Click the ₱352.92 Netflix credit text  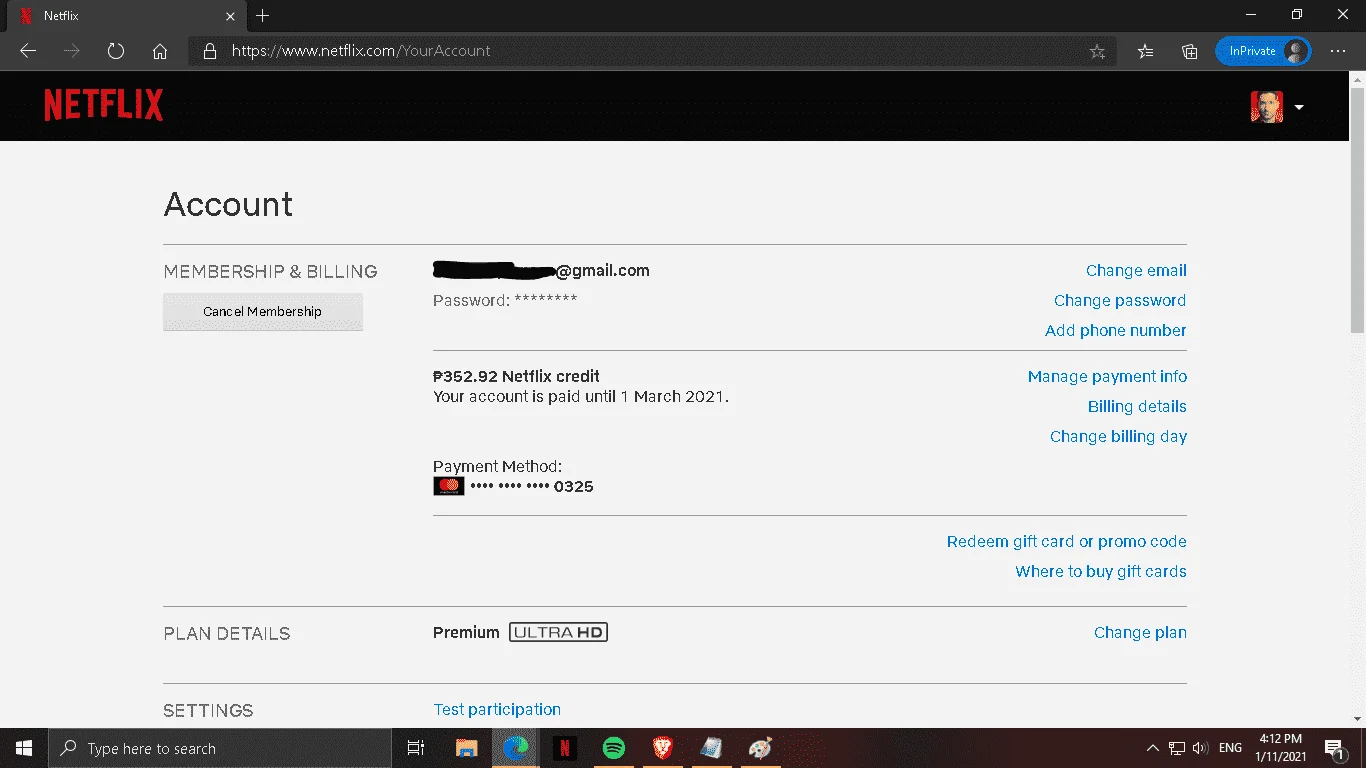516,376
